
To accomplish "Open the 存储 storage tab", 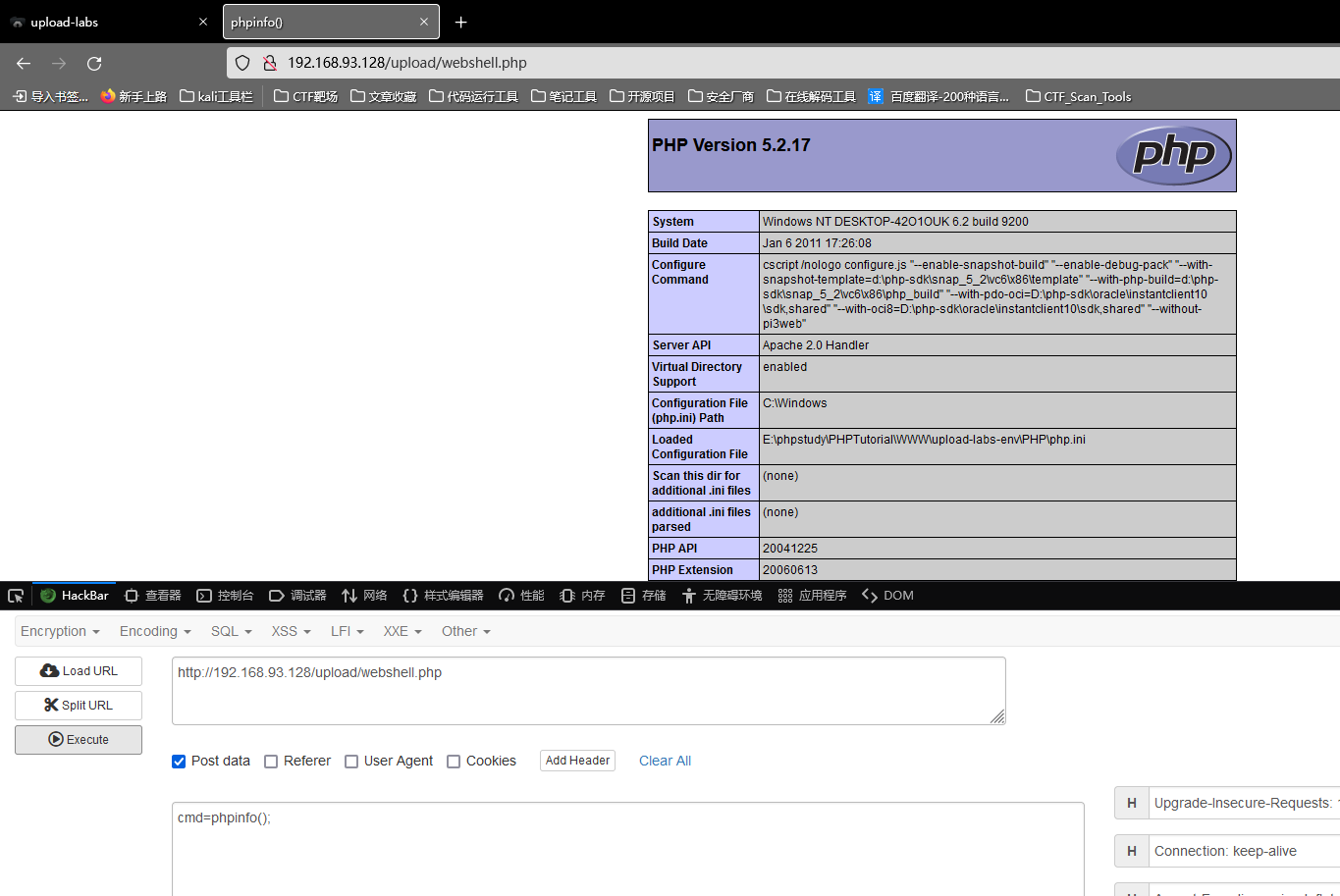I will pos(643,596).
